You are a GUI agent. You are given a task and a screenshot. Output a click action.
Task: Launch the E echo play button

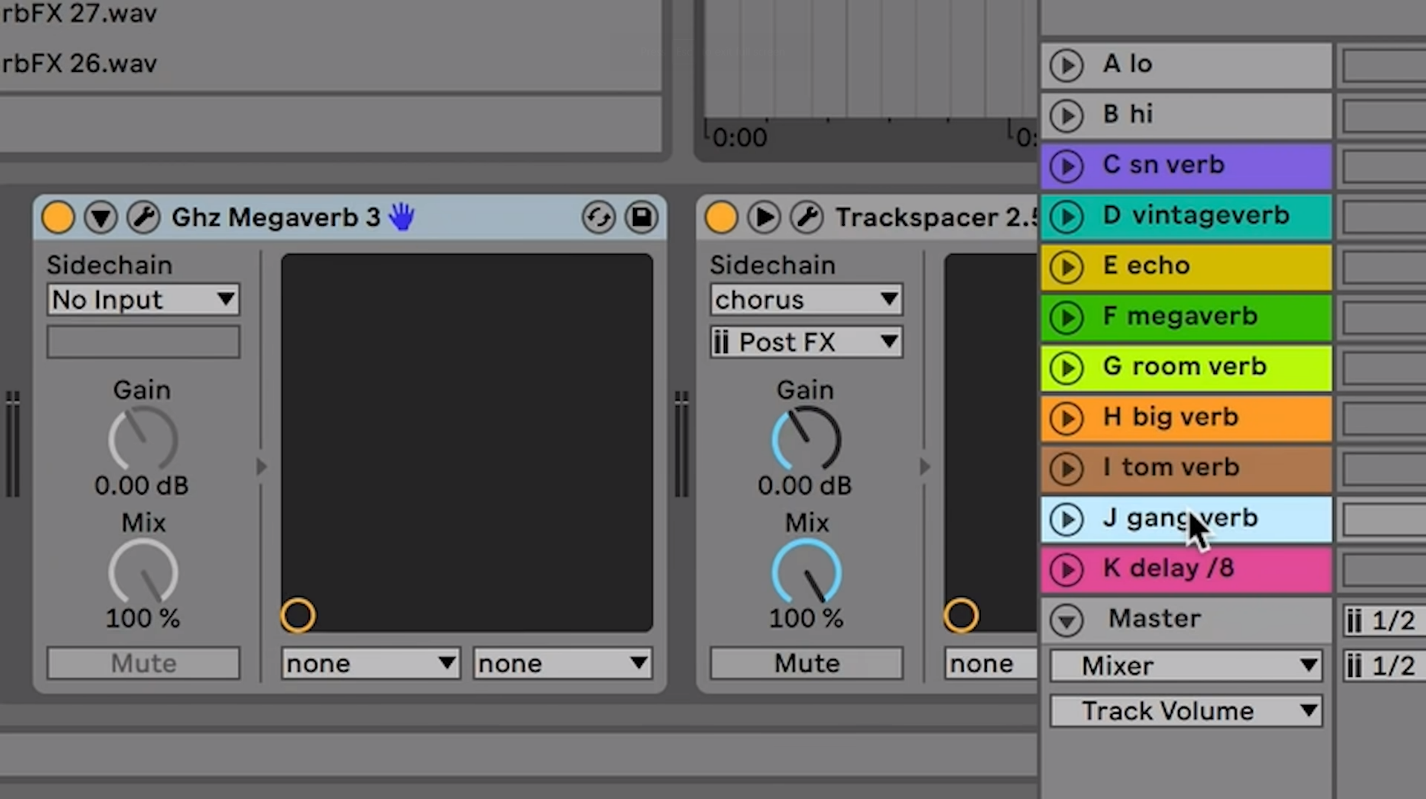pyautogui.click(x=1066, y=266)
